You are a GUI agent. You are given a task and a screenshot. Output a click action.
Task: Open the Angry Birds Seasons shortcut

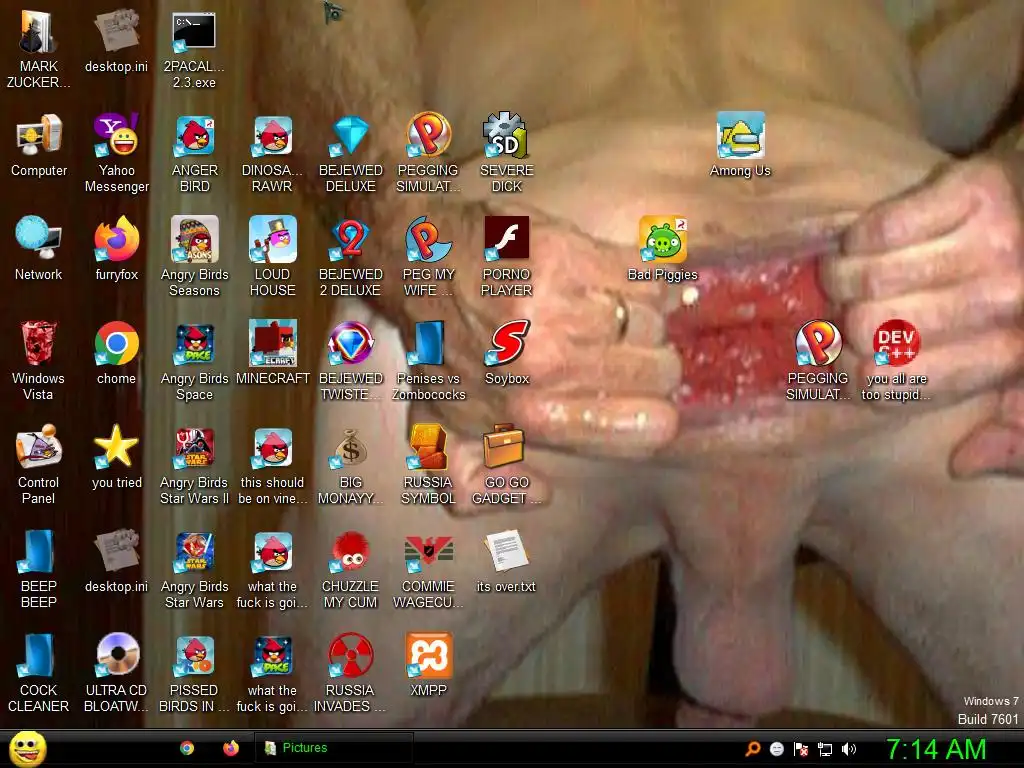195,258
